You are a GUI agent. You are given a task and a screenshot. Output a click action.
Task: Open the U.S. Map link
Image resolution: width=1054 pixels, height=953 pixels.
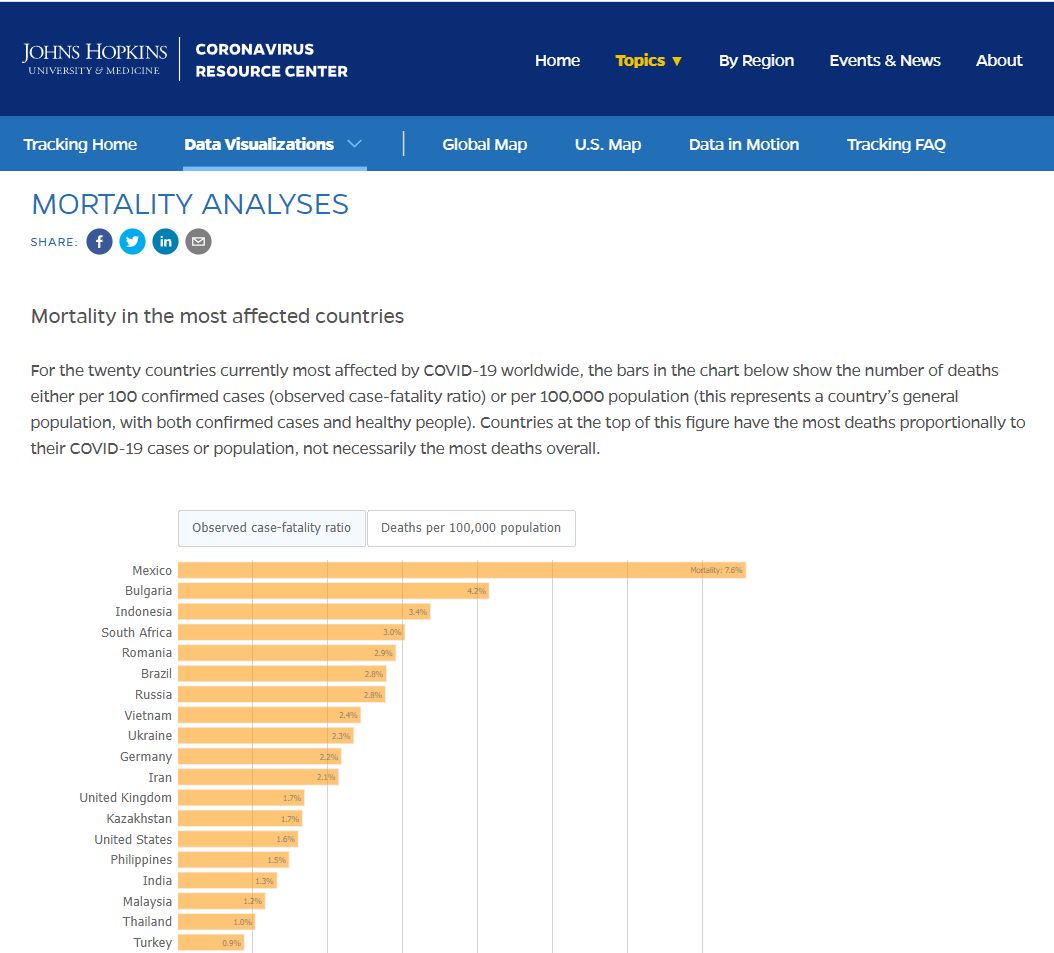pyautogui.click(x=608, y=144)
